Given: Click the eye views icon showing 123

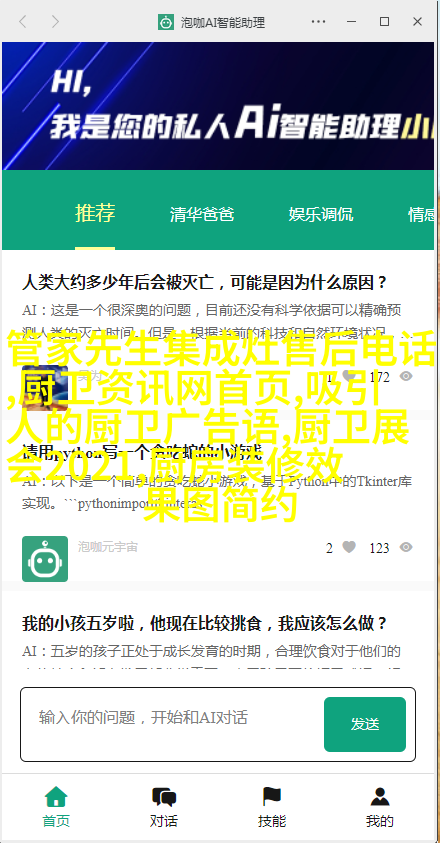Looking at the screenshot, I should (x=406, y=547).
